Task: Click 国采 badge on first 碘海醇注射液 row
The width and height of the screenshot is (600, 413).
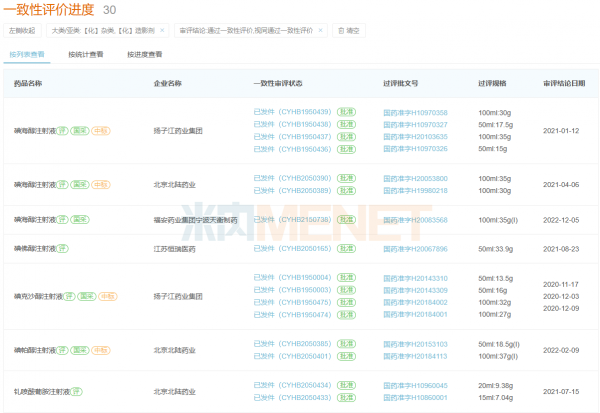Action: pos(80,131)
